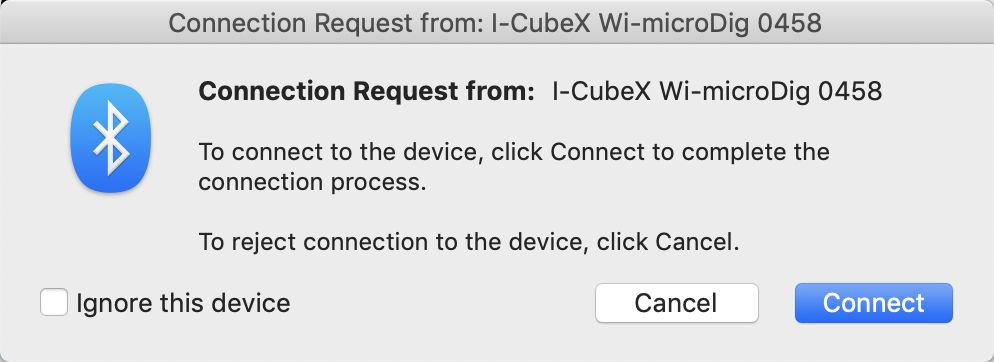The height and width of the screenshot is (362, 994).
Task: Click Cancel to reject the connection
Action: tap(676, 303)
